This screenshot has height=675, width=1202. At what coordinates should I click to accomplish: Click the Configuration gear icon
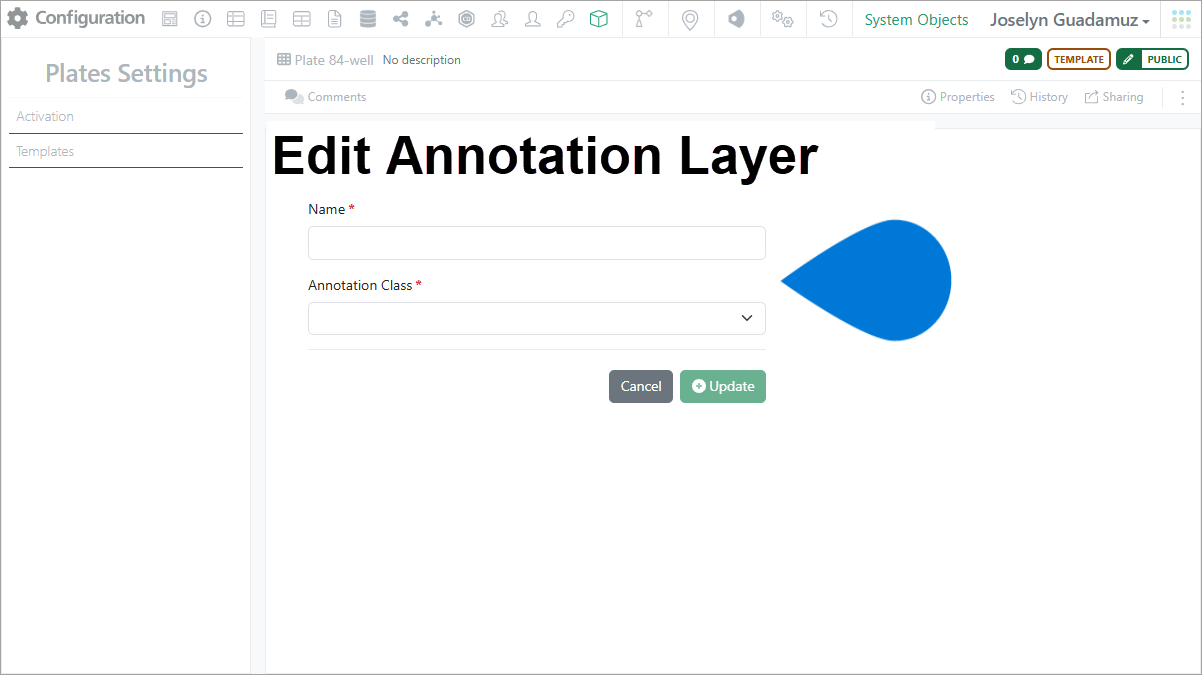click(18, 19)
